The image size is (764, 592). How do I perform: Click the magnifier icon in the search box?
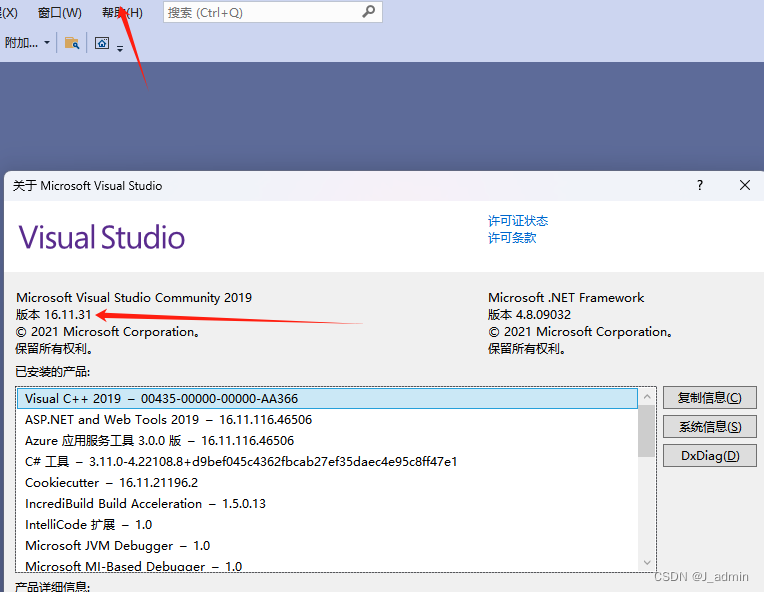(369, 12)
